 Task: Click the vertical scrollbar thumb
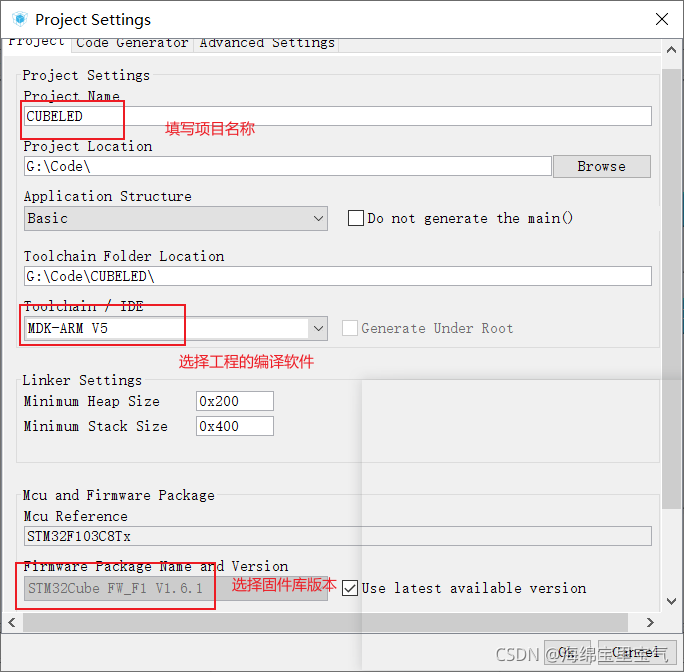click(x=672, y=288)
